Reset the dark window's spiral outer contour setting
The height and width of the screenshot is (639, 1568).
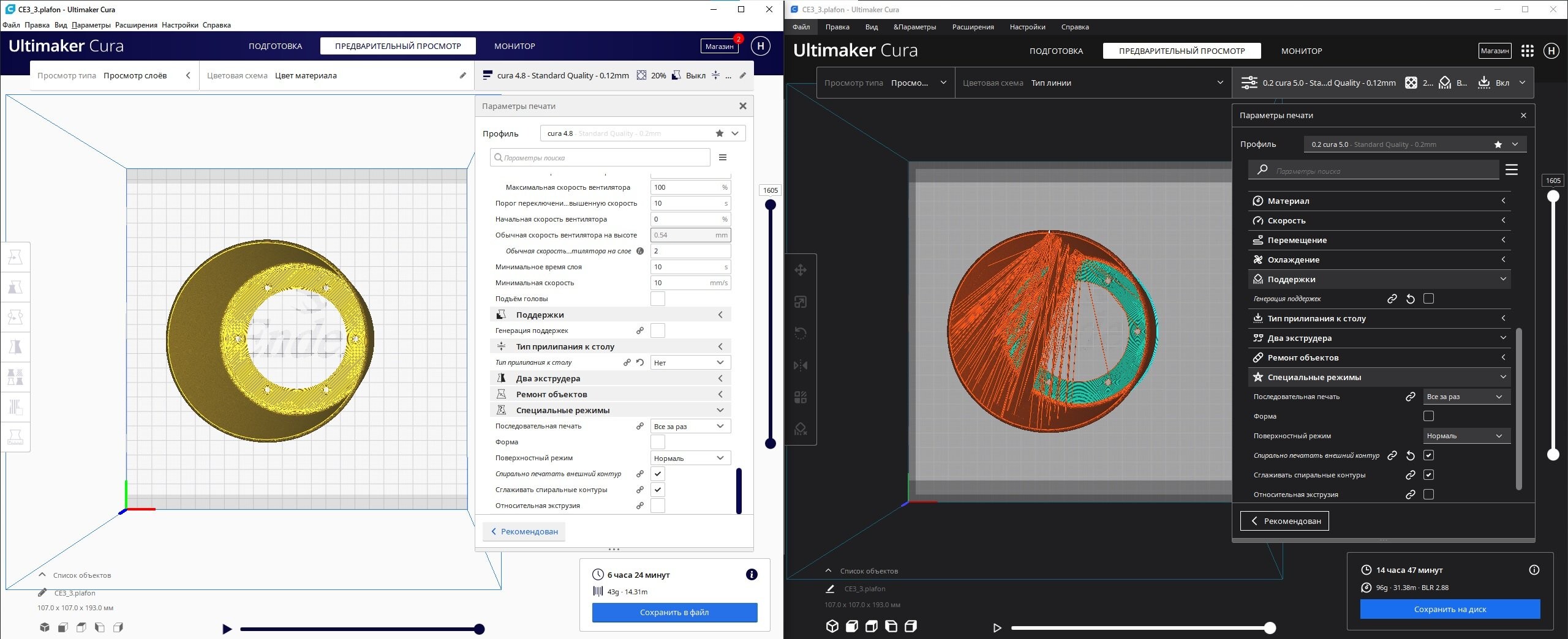click(1410, 455)
